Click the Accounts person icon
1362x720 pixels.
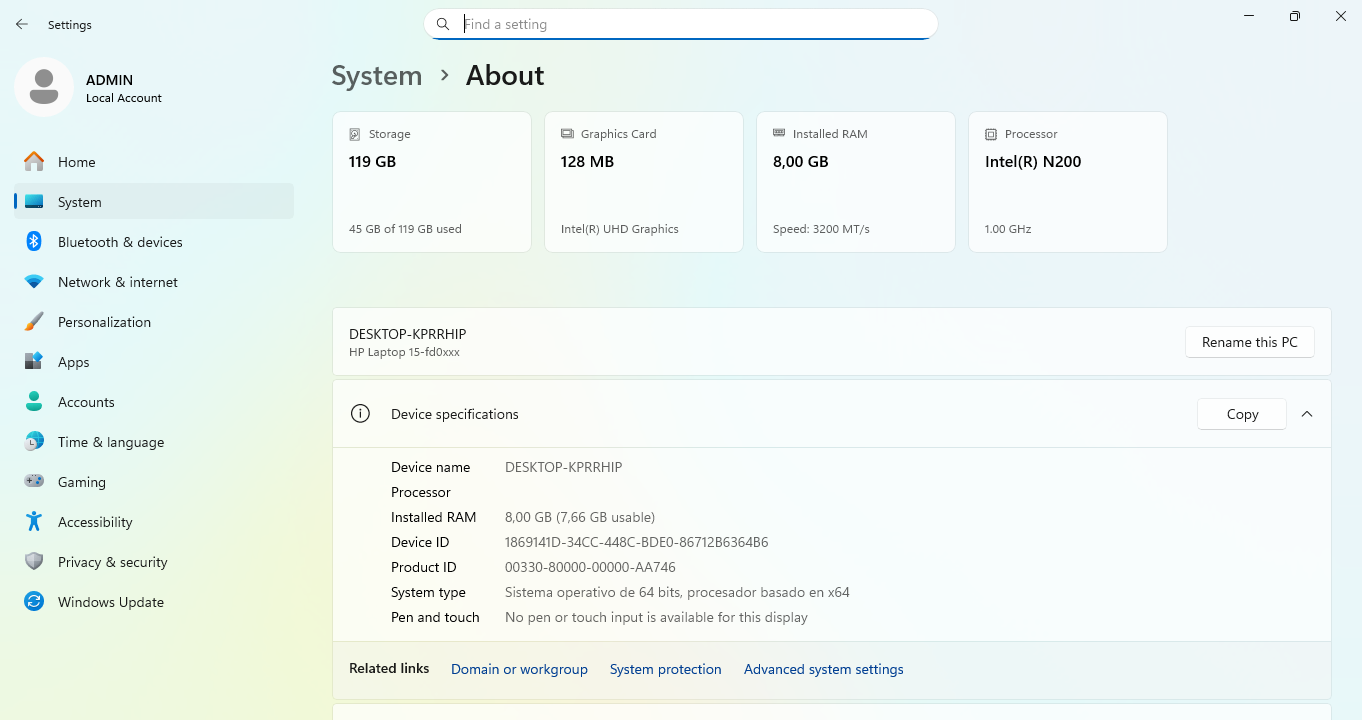[x=34, y=402]
